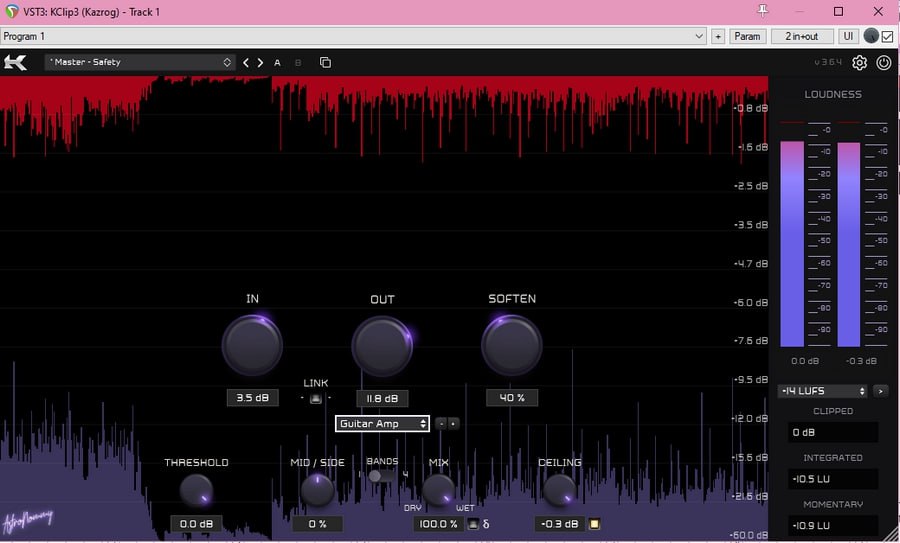This screenshot has width=900, height=543.
Task: Click the OUT gain knob
Action: click(382, 346)
